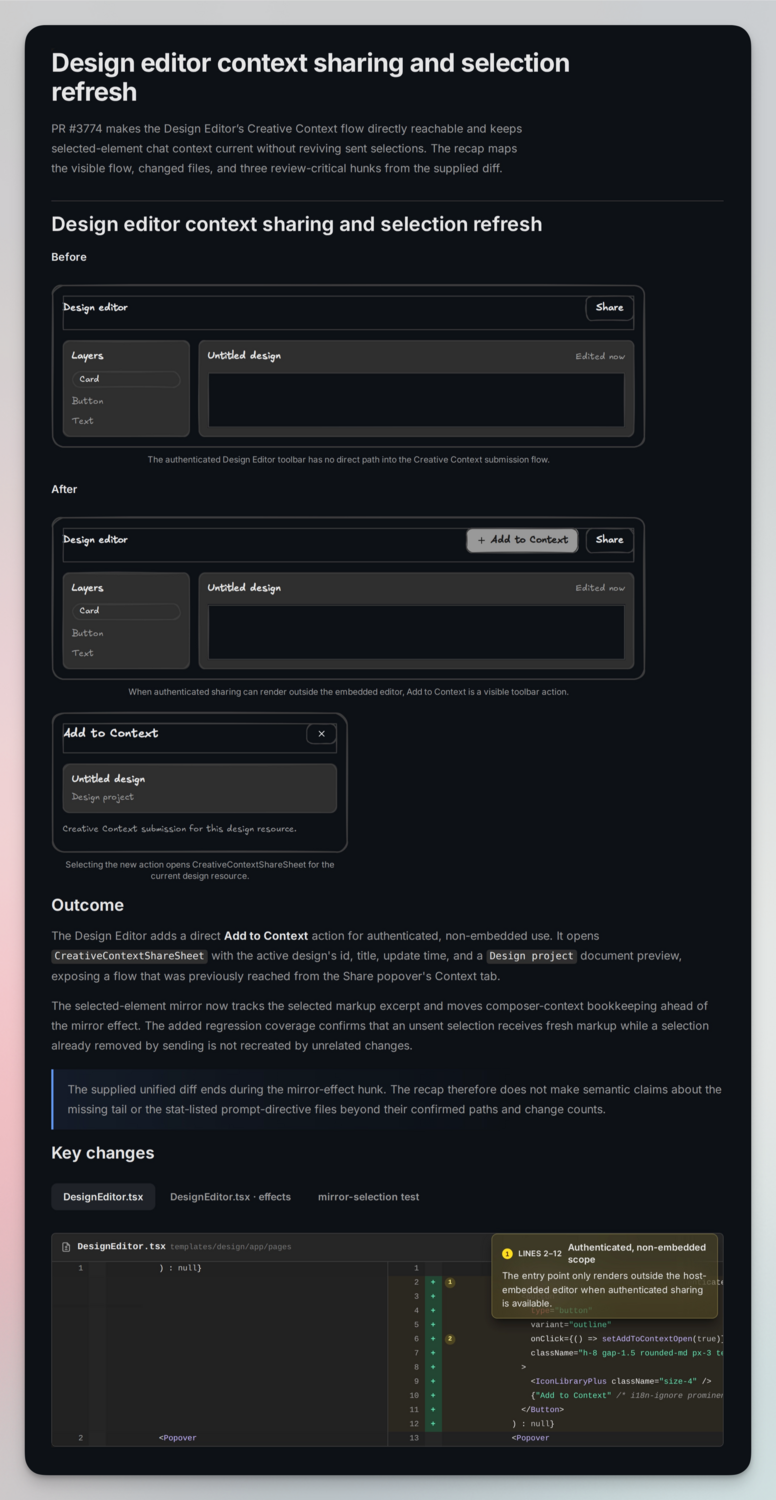The width and height of the screenshot is (776, 1500).
Task: Select the mirror-selection test tab
Action: point(368,1197)
